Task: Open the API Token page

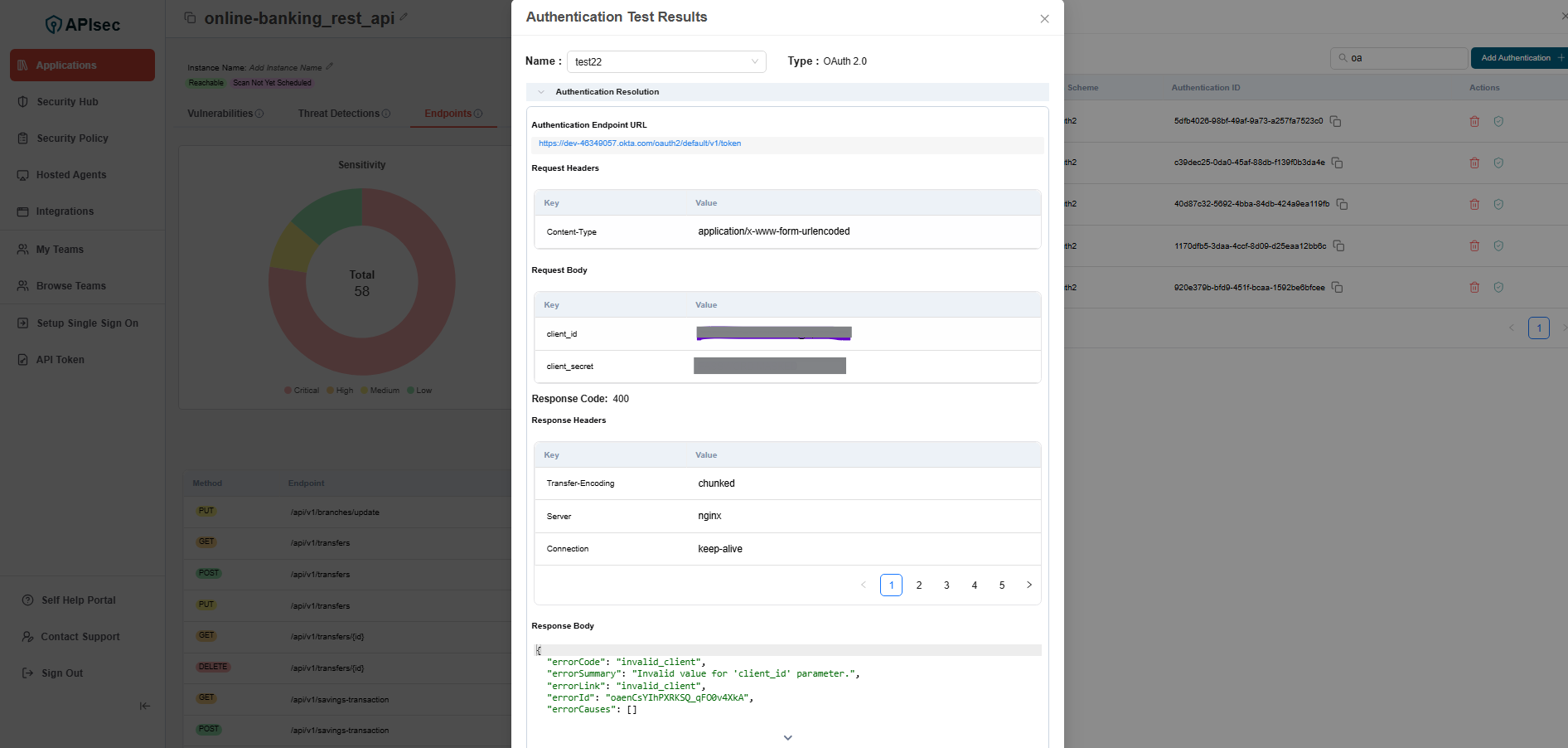Action: [60, 359]
